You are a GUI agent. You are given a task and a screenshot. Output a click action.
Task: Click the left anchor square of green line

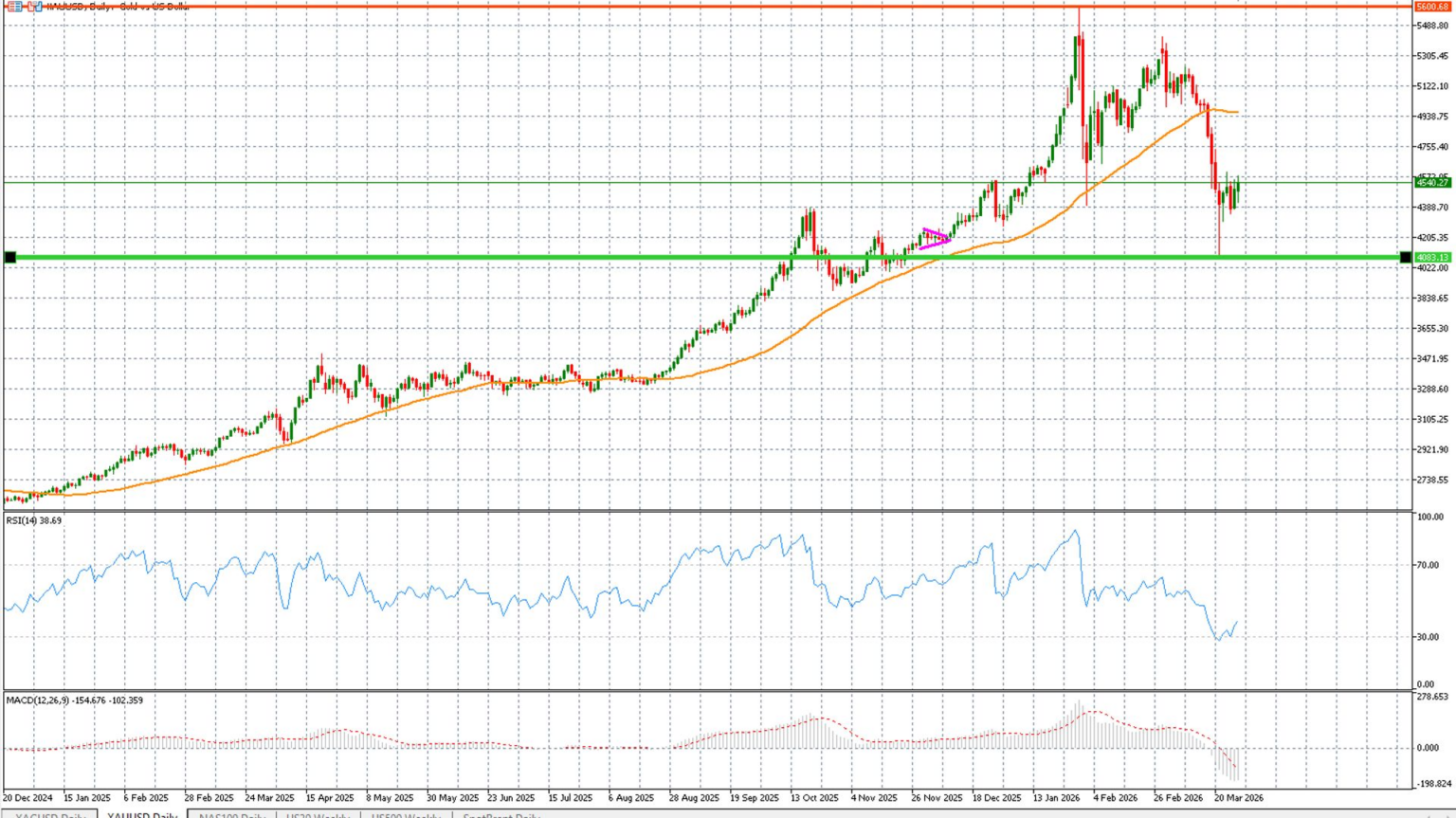[9, 257]
